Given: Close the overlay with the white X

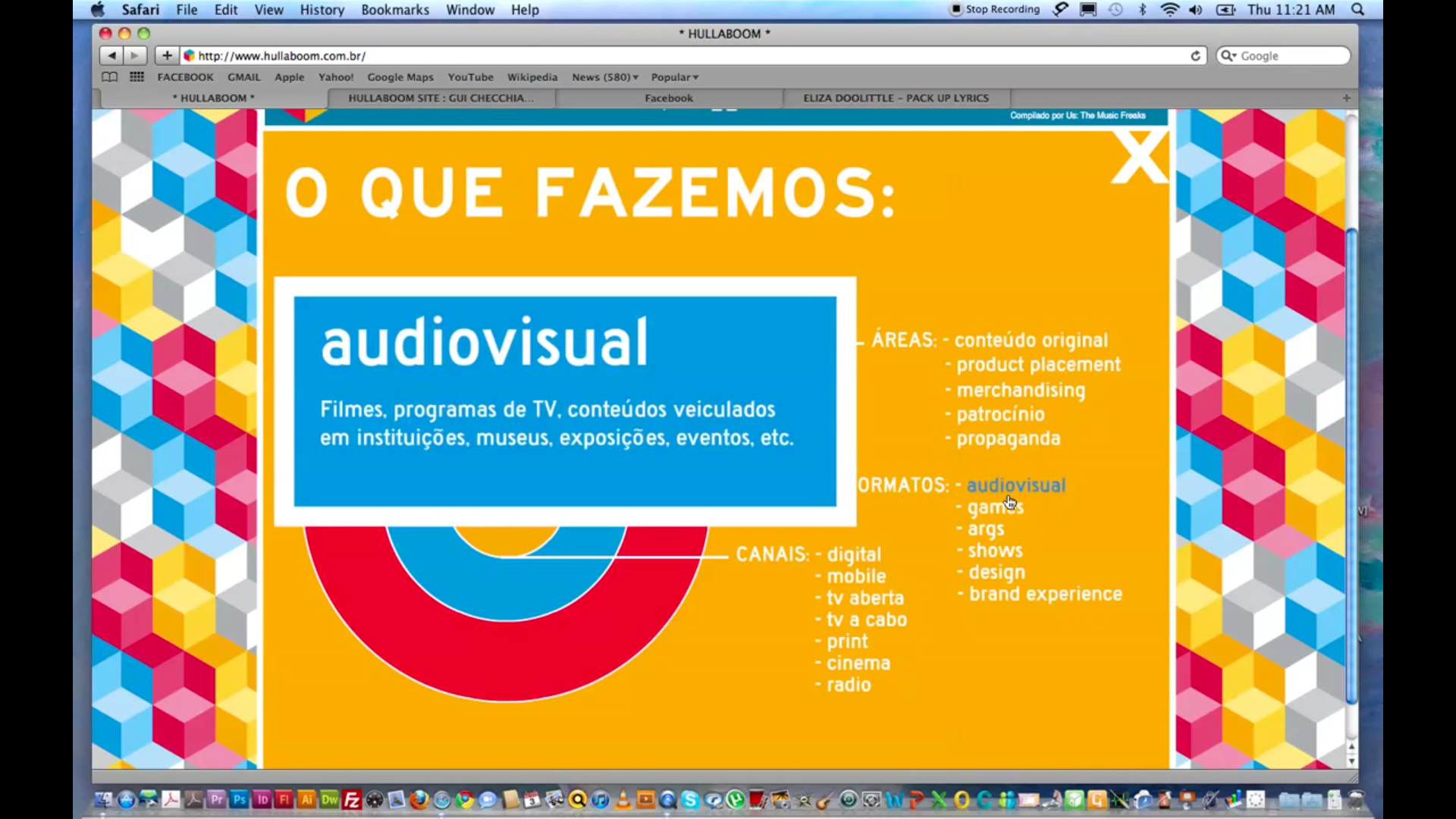Looking at the screenshot, I should point(1138,157).
